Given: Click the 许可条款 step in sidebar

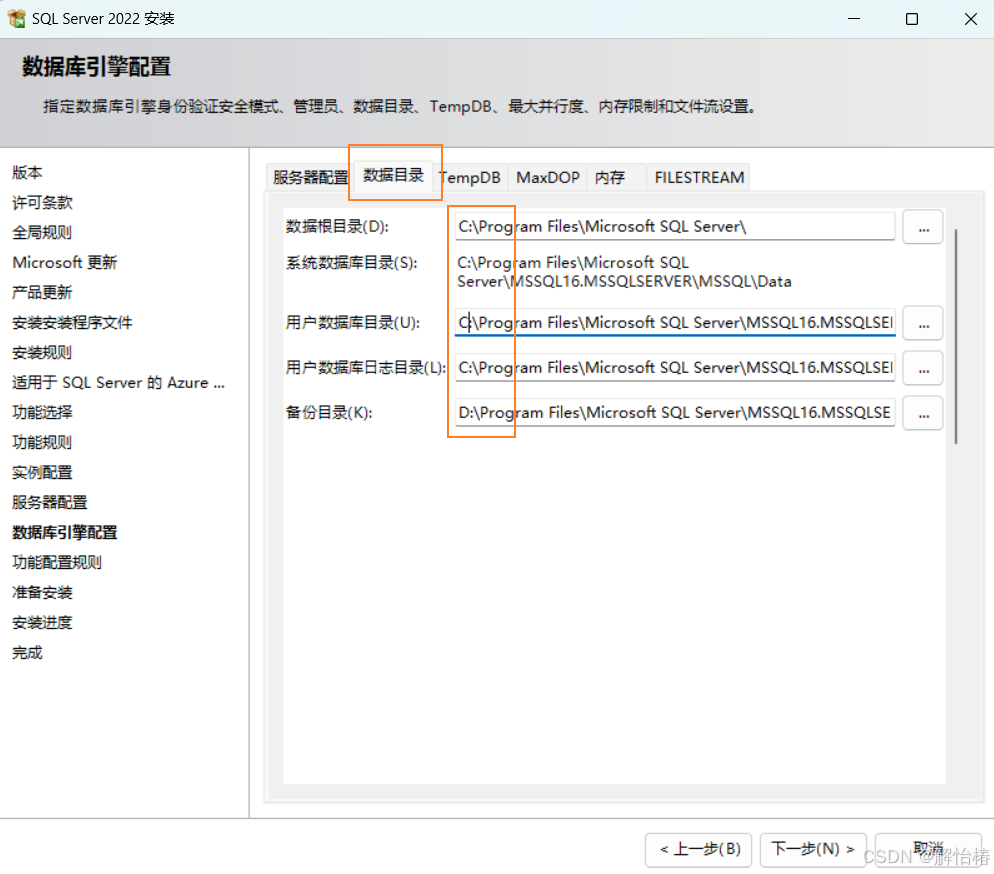Looking at the screenshot, I should click(42, 202).
